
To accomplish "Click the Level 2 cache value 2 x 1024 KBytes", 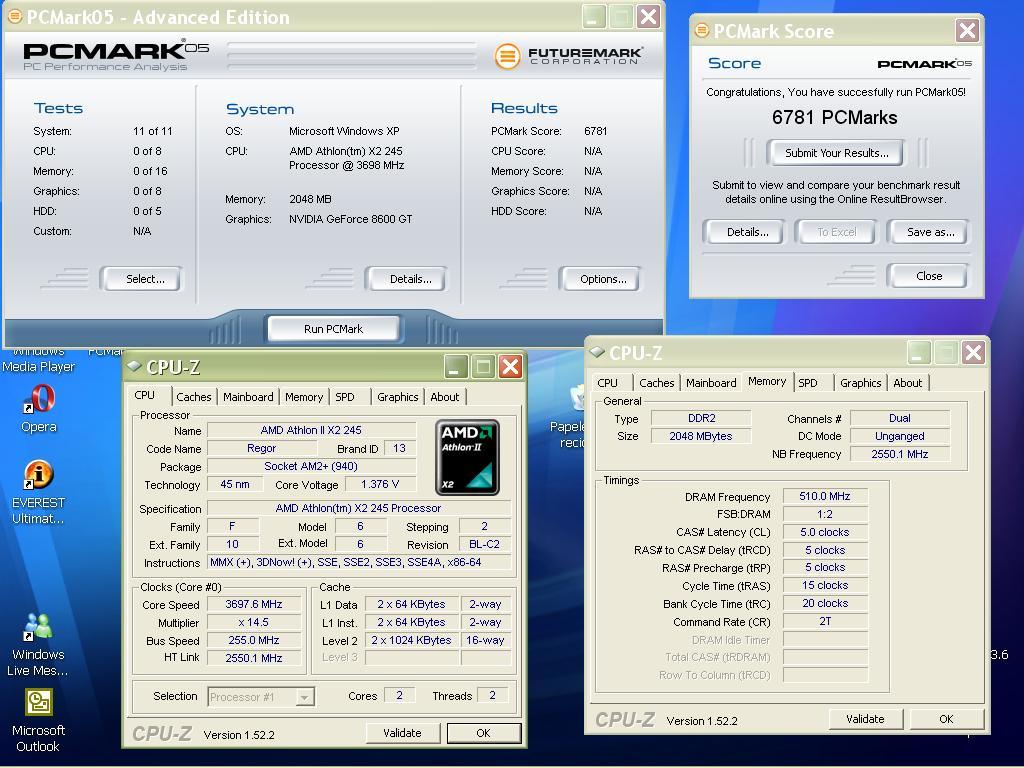I will click(411, 640).
